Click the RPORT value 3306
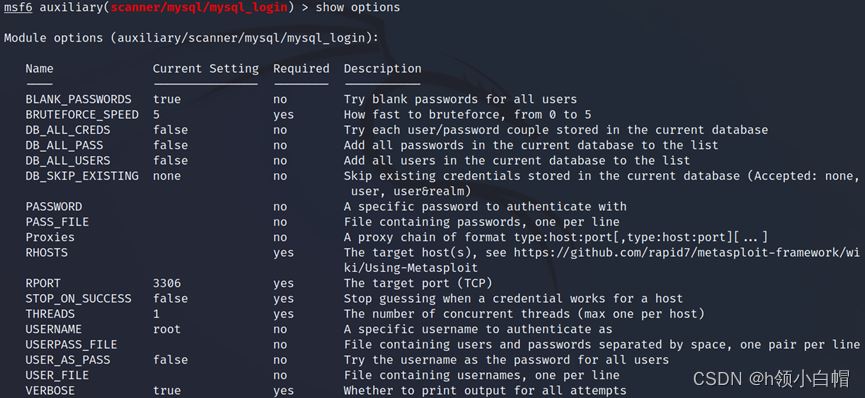Image resolution: width=865 pixels, height=398 pixels. click(x=167, y=283)
